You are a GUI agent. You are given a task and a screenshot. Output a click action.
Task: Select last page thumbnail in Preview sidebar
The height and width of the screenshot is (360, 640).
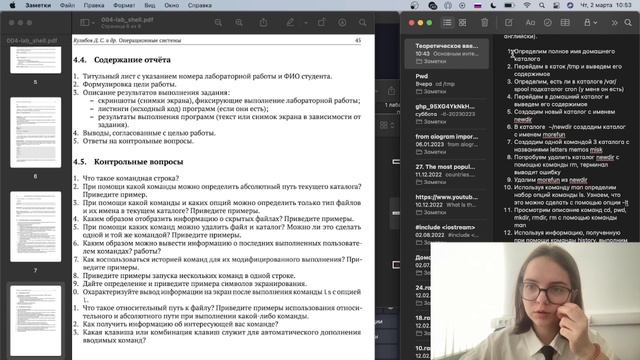coord(36,321)
